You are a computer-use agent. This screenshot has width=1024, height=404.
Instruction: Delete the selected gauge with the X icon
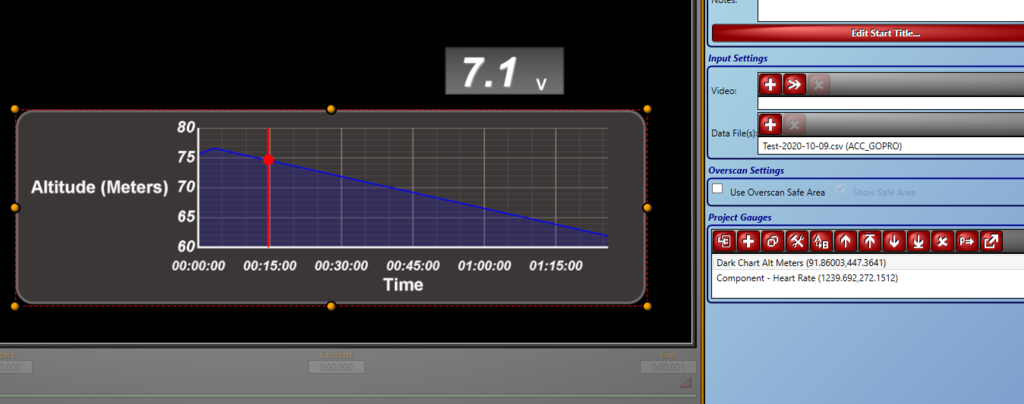click(942, 241)
